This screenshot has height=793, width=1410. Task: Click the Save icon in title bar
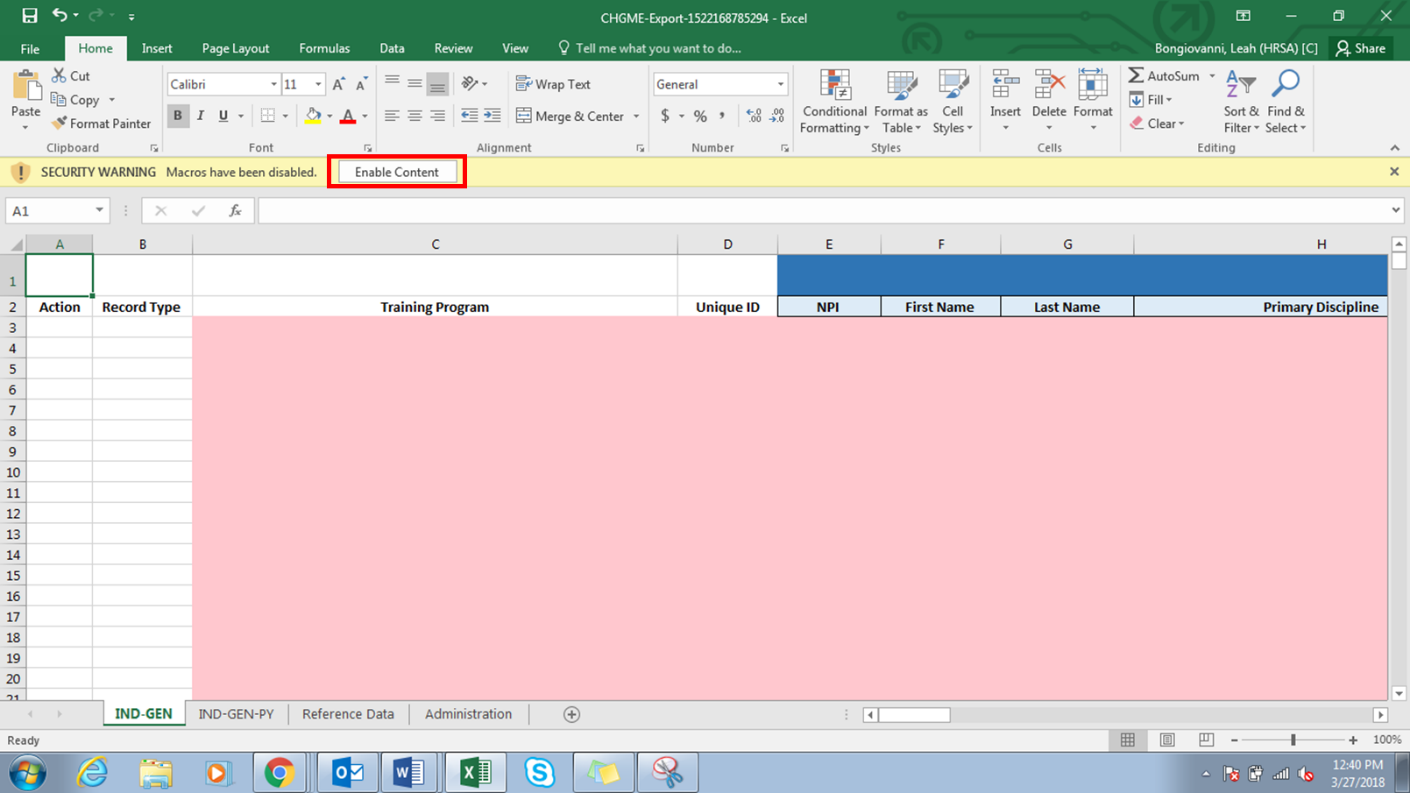(29, 16)
